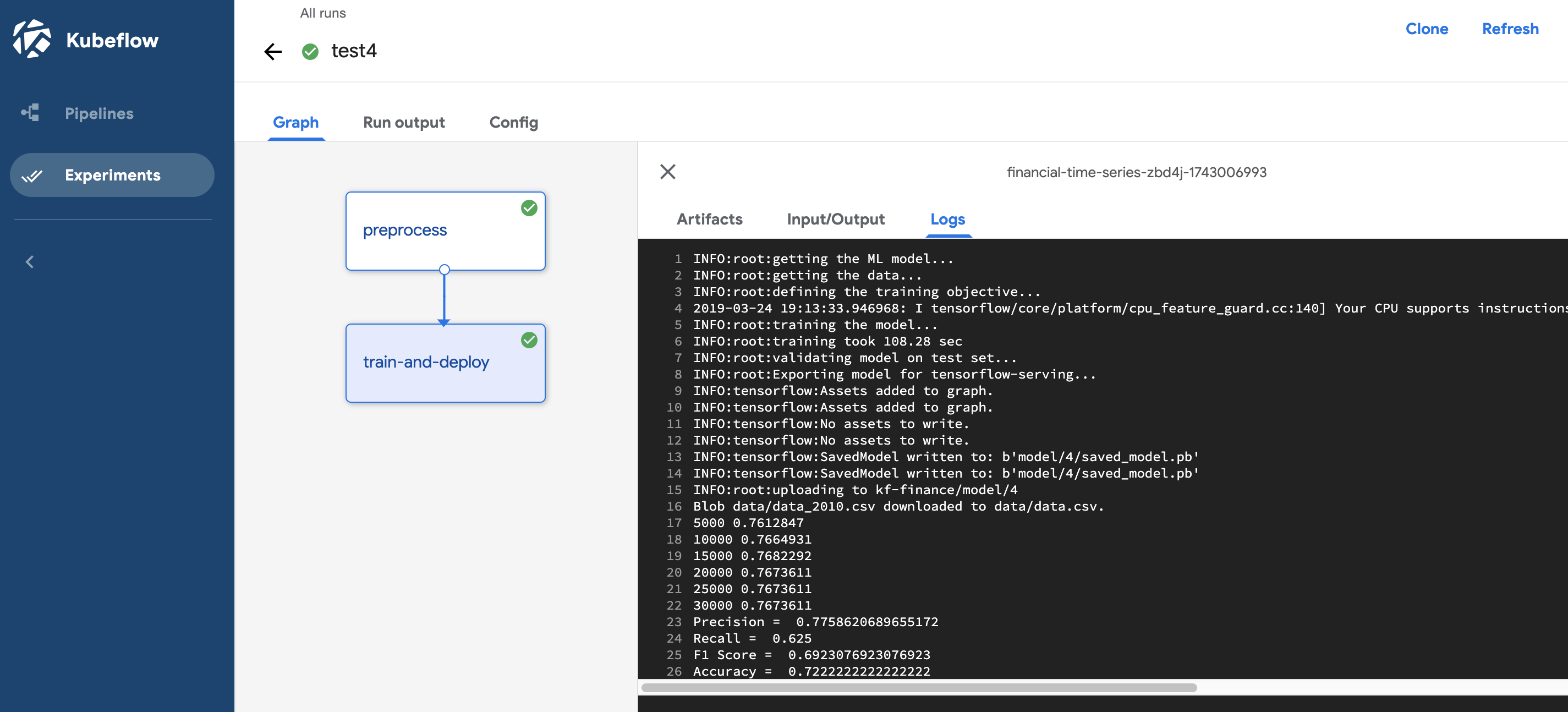Click the horizontal scrollbar under the logs
The width and height of the screenshot is (1568, 712).
click(x=919, y=688)
